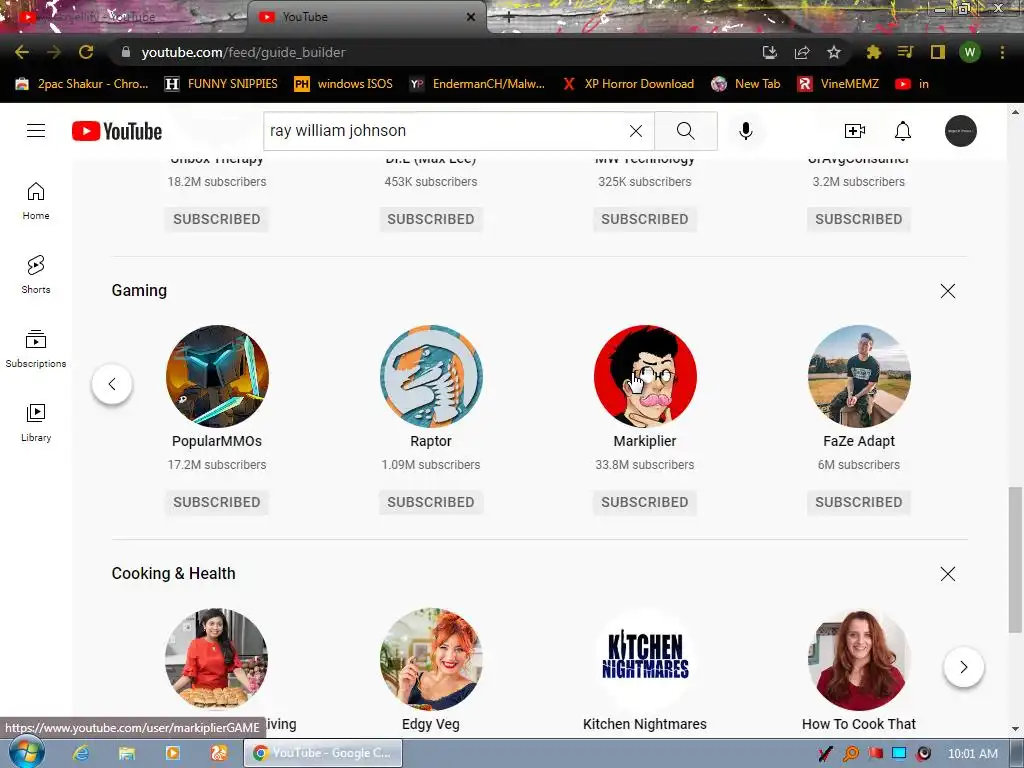Open the notifications bell

pyautogui.click(x=903, y=131)
